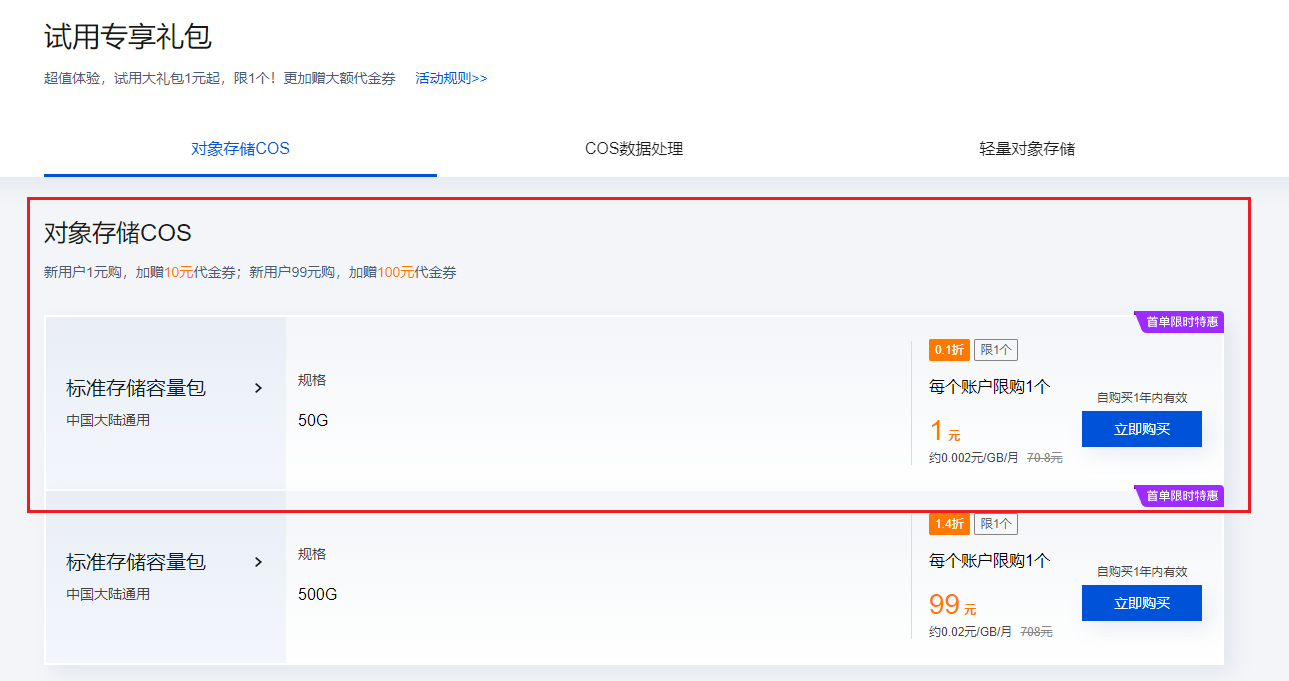Click the 约0.02元/GB/月 unit price
This screenshot has height=681, width=1289.
point(970,632)
